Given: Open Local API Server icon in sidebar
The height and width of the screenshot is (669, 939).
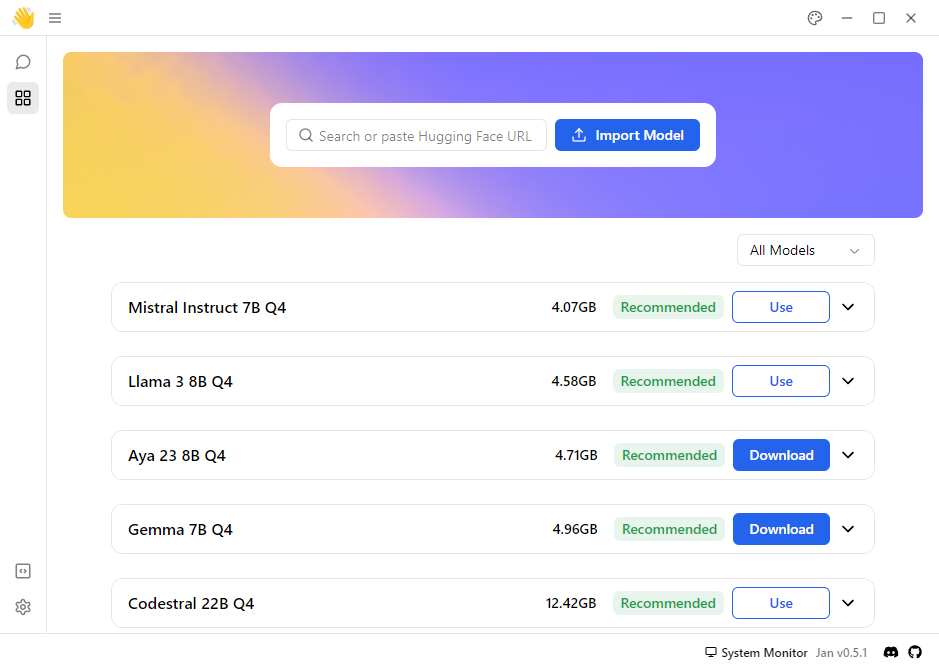Looking at the screenshot, I should [x=23, y=571].
